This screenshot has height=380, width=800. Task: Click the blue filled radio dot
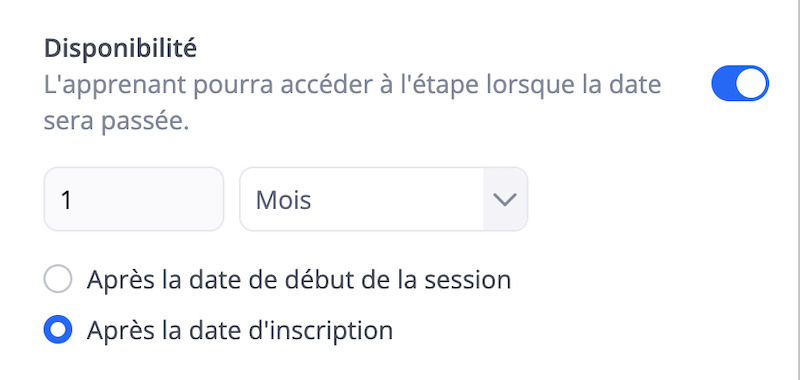58,330
